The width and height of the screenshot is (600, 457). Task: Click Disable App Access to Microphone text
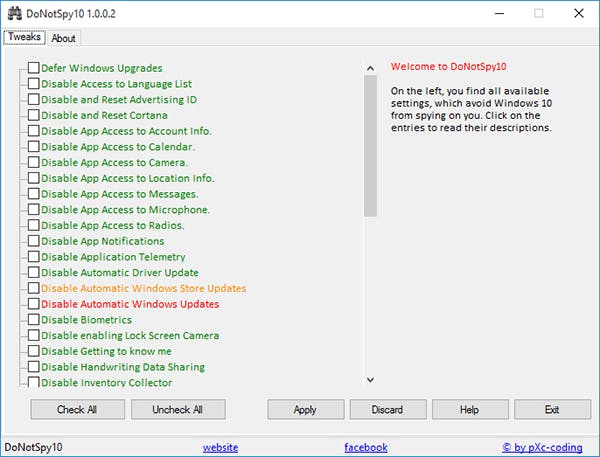(x=126, y=210)
